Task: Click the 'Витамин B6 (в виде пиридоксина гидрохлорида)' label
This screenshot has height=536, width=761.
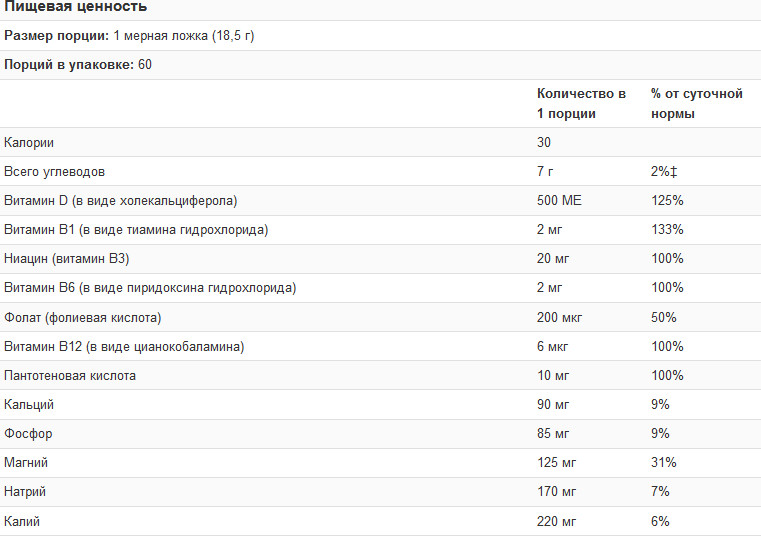Action: coord(150,288)
